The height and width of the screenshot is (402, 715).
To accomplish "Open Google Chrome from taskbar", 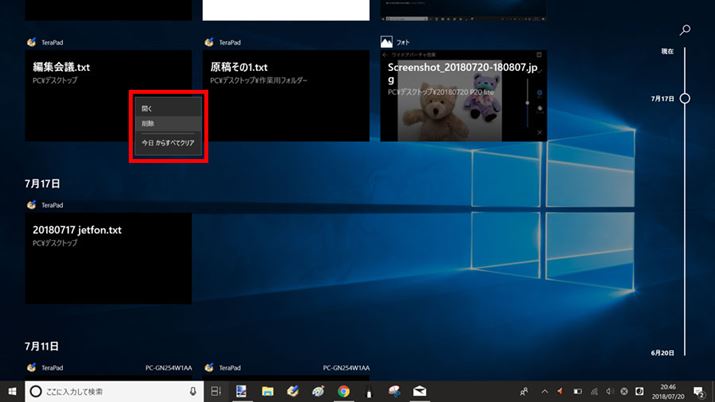I will click(x=343, y=391).
